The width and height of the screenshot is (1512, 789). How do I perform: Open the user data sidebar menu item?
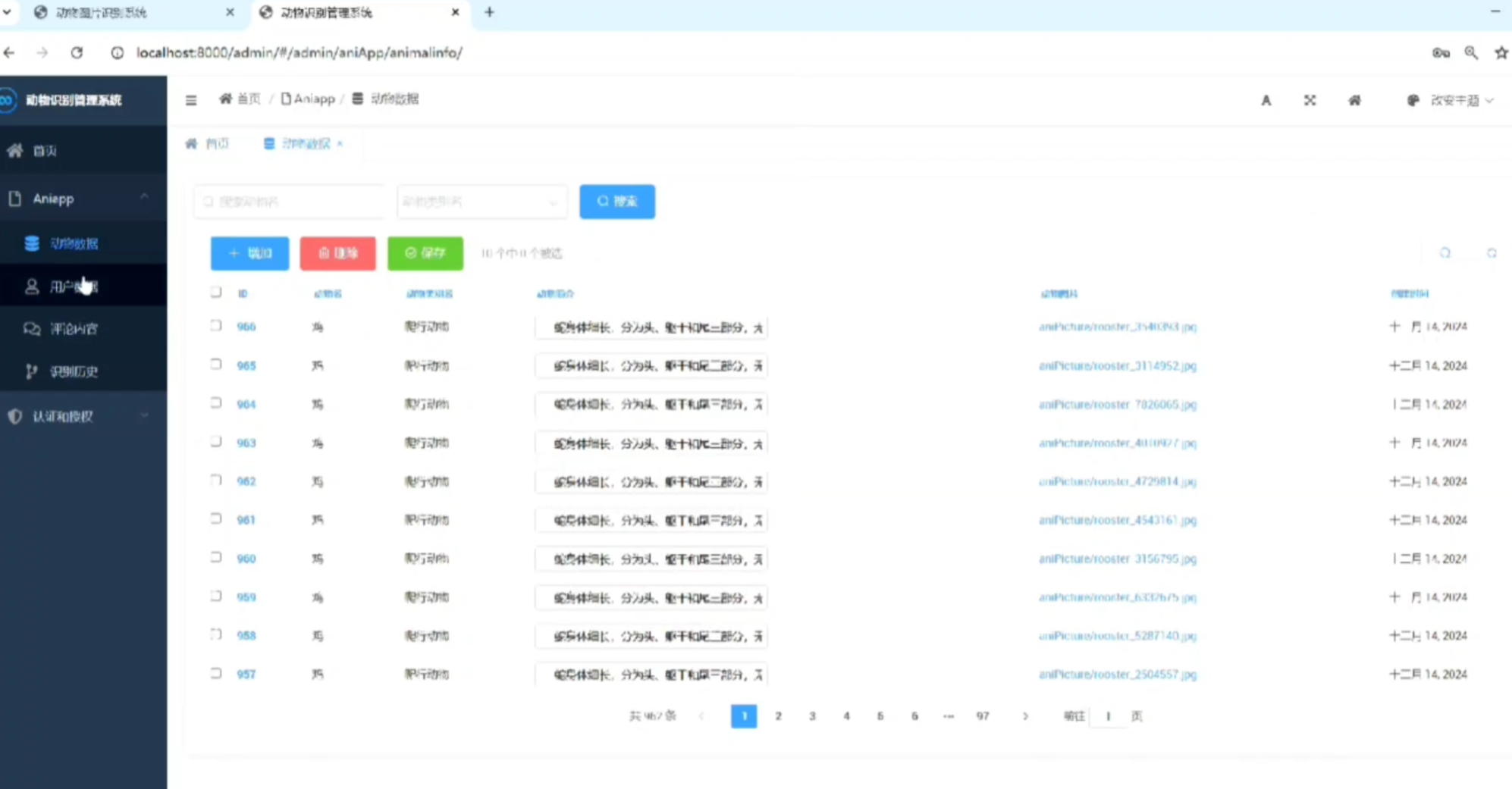point(74,286)
